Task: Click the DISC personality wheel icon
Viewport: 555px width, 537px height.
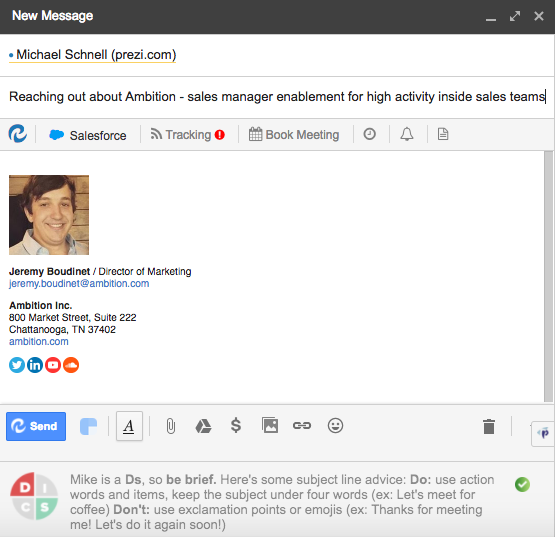Action: click(x=34, y=496)
